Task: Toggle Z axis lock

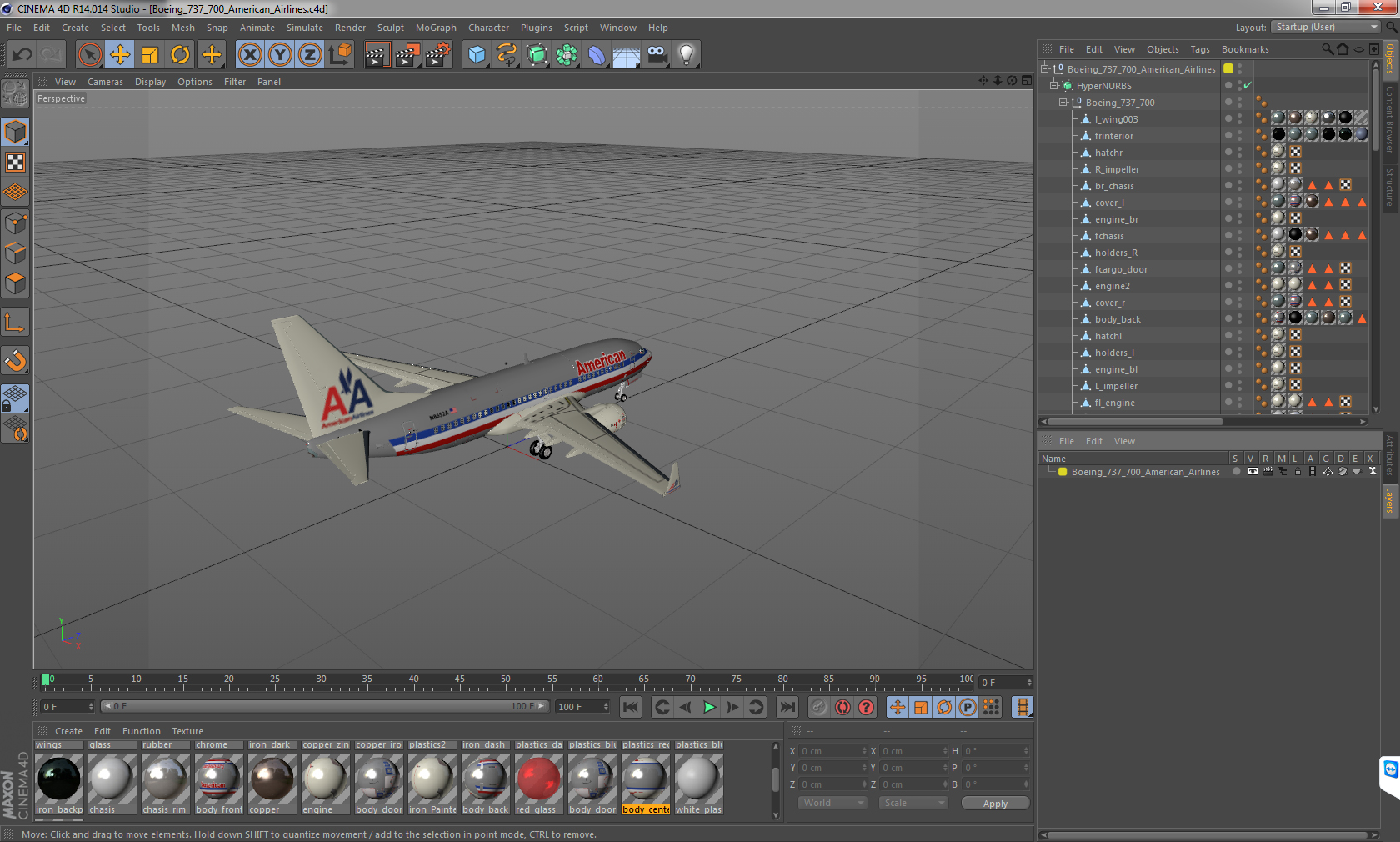Action: (x=310, y=55)
